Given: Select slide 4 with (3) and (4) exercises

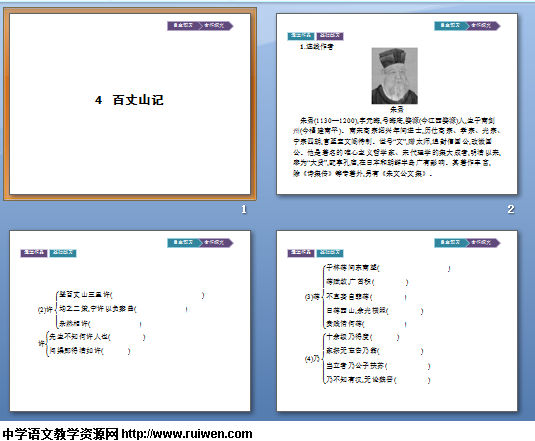Looking at the screenshot, I should click(397, 321).
